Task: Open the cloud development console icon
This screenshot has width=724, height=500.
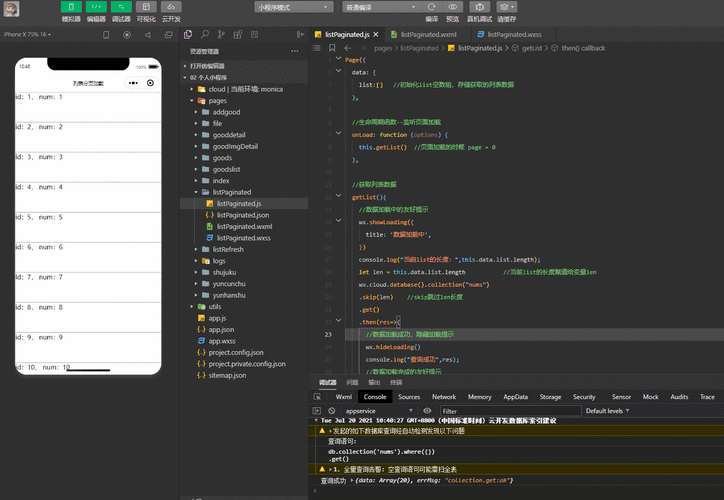Action: pyautogui.click(x=170, y=7)
